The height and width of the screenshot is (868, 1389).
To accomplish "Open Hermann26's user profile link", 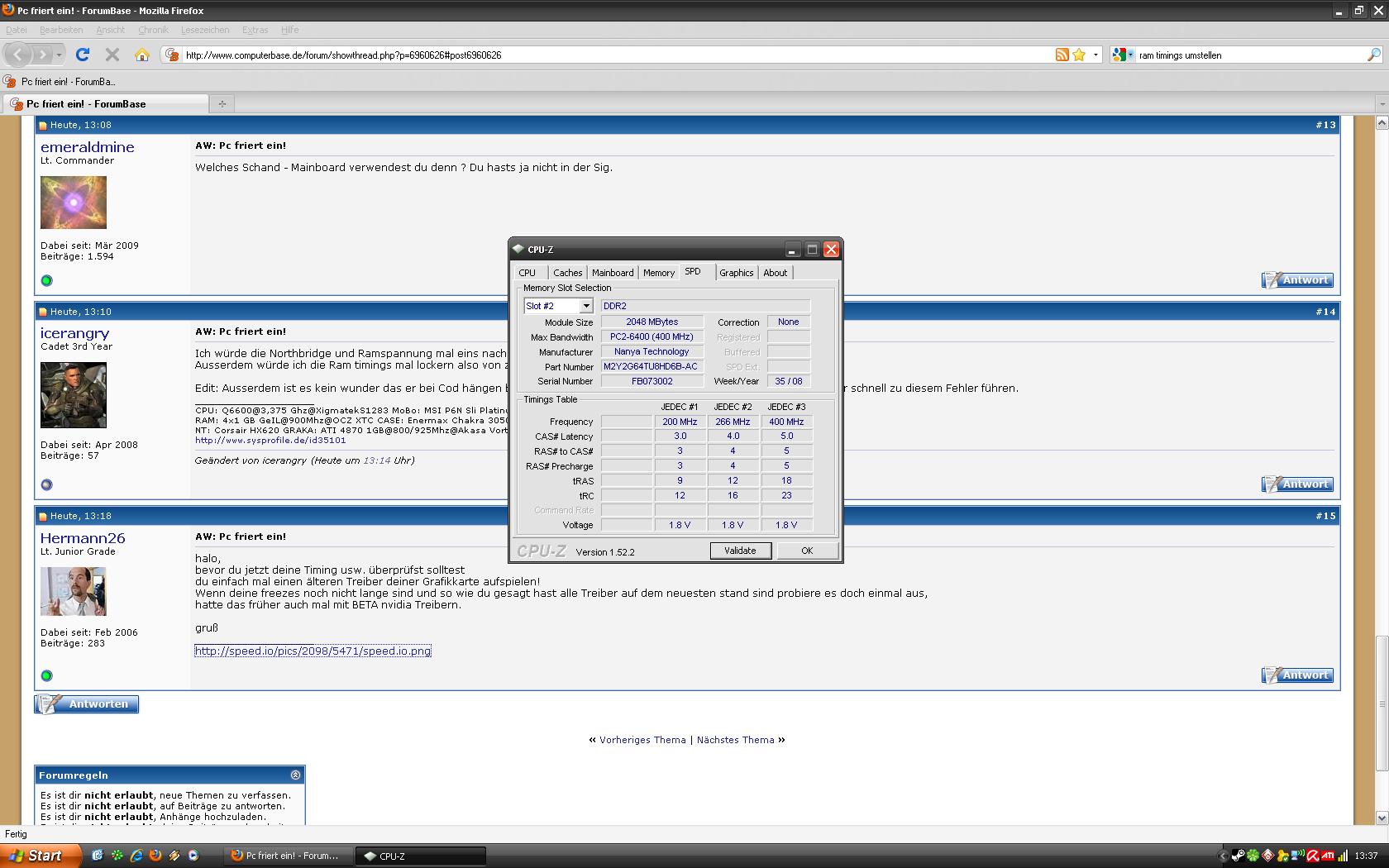I will coord(83,538).
